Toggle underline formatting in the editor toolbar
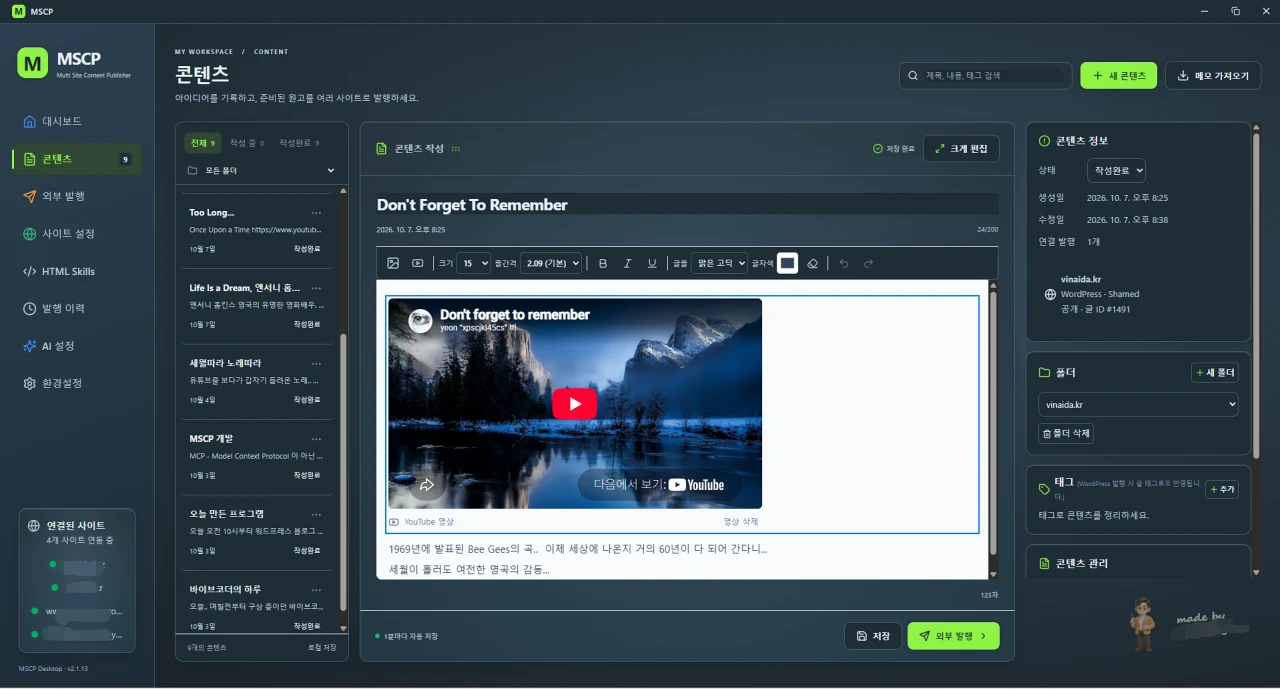1280x689 pixels. tap(653, 263)
